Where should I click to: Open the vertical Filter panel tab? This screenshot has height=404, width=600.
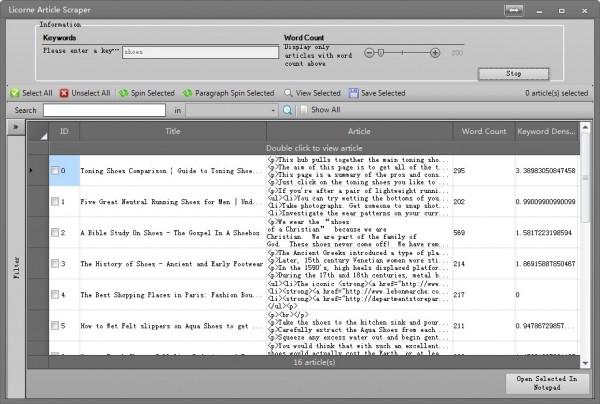click(x=16, y=267)
